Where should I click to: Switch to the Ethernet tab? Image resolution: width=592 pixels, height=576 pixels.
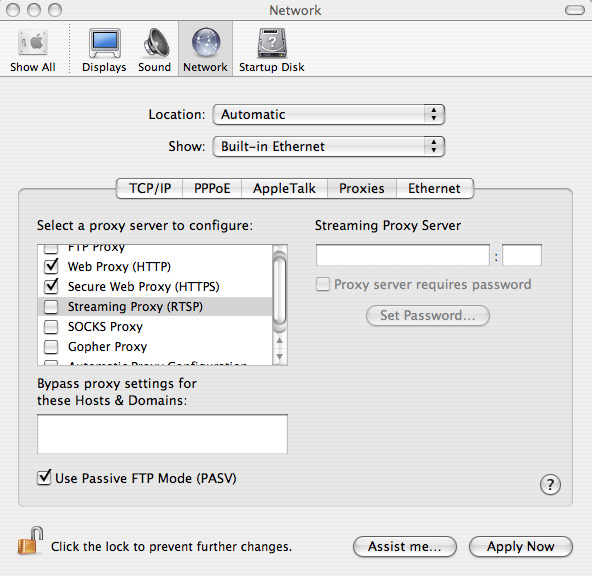(x=435, y=188)
